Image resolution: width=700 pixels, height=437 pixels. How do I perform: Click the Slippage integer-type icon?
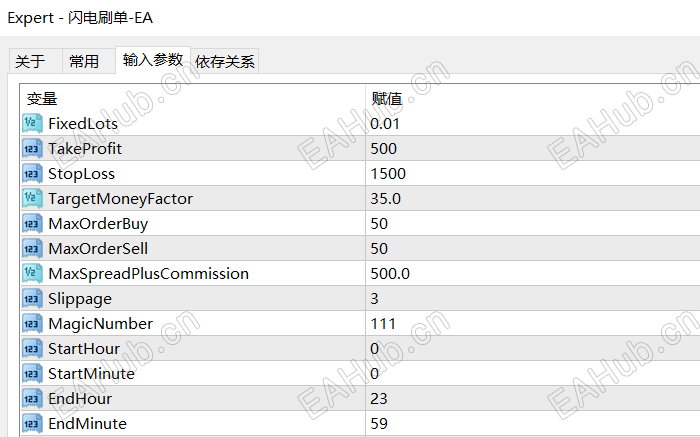(x=31, y=299)
